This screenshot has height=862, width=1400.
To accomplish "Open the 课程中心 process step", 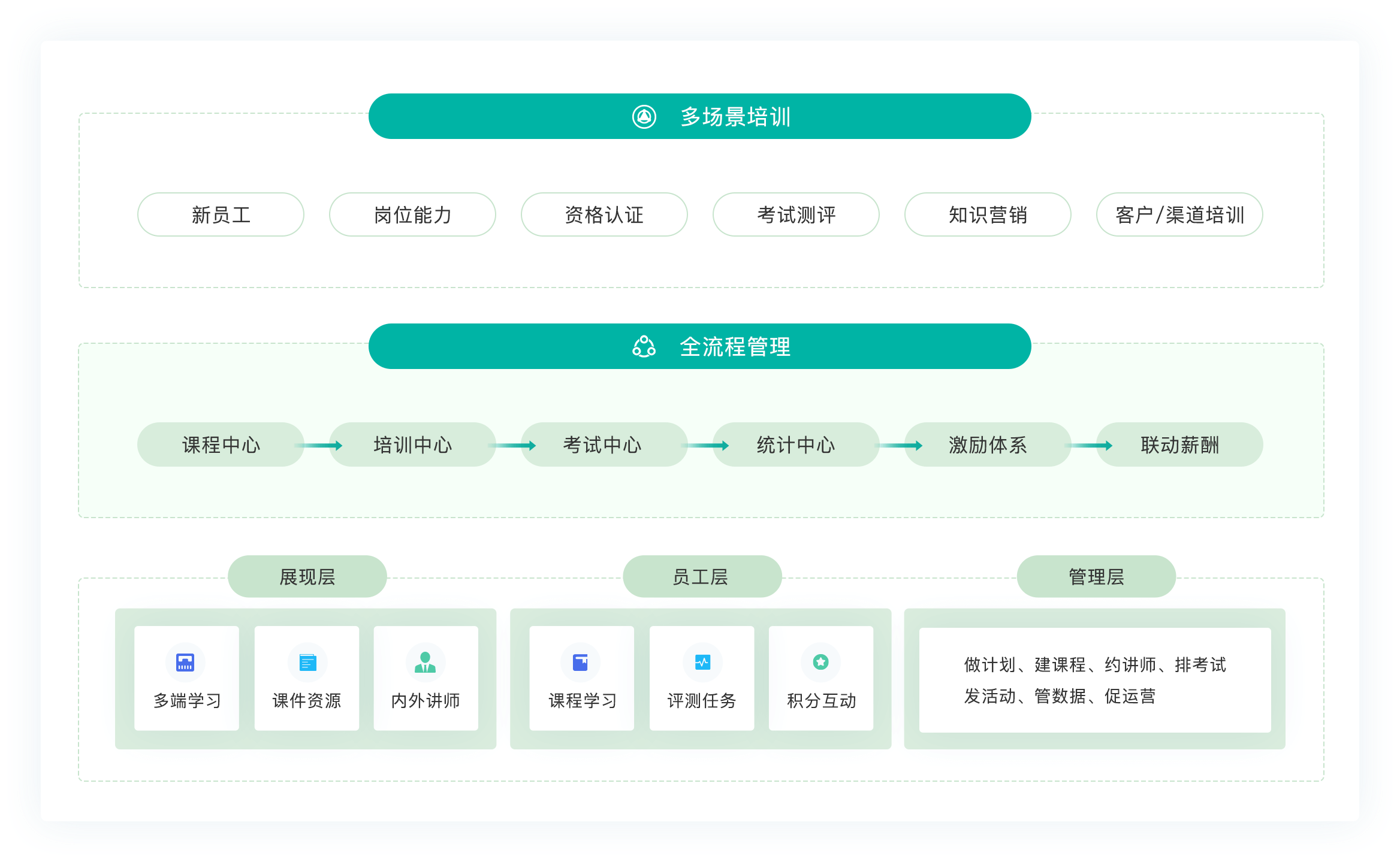I will (221, 444).
